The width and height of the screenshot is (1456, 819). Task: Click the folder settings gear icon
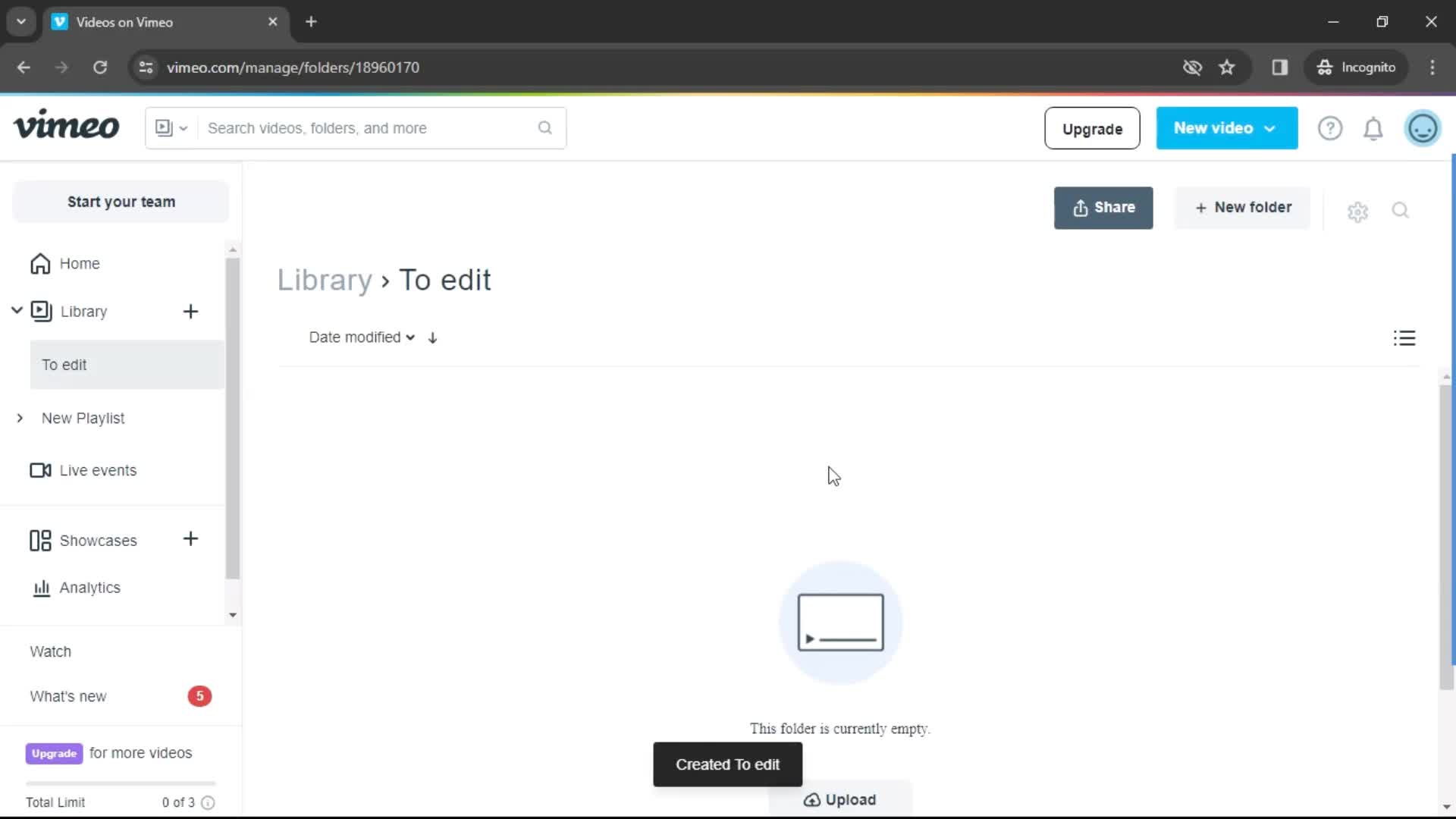tap(1357, 211)
